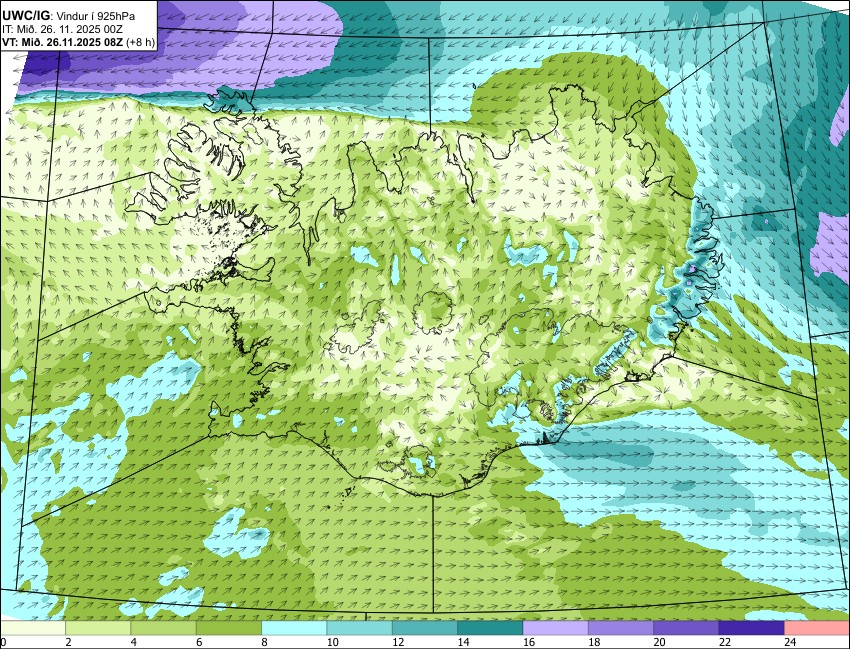Click the 8-10 light cyan legend swatch
The width and height of the screenshot is (850, 649).
tap(294, 628)
